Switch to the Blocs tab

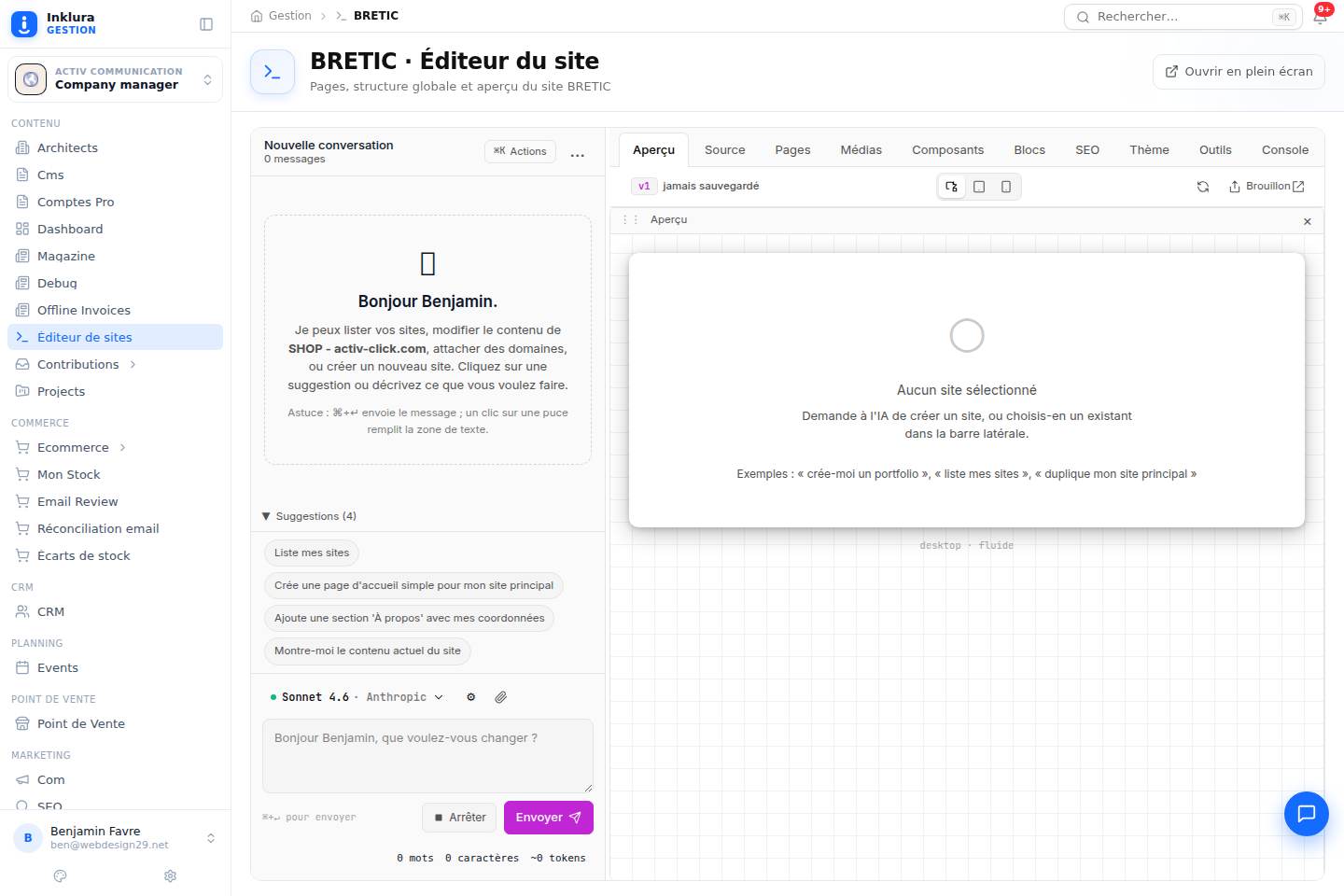[x=1029, y=149]
